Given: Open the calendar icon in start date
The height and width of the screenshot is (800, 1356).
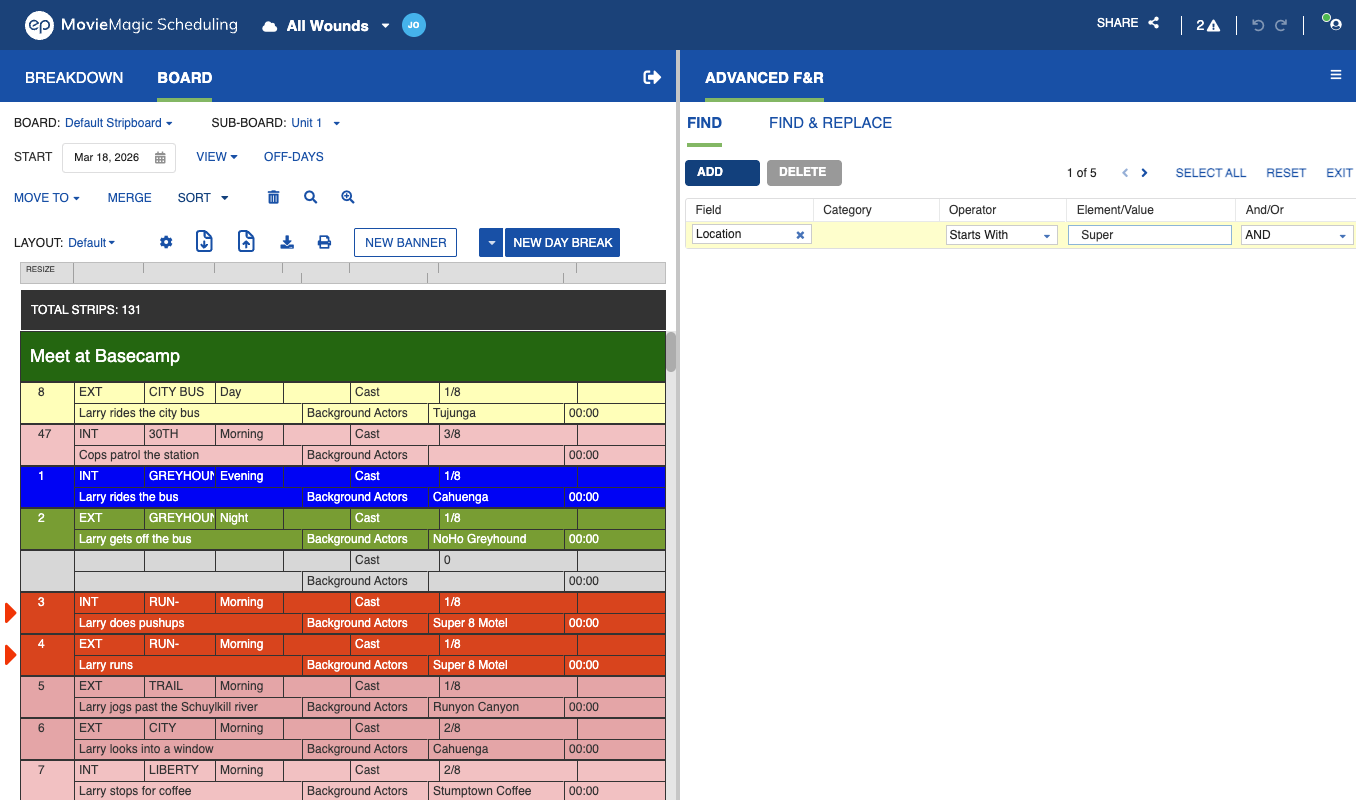Looking at the screenshot, I should (161, 158).
